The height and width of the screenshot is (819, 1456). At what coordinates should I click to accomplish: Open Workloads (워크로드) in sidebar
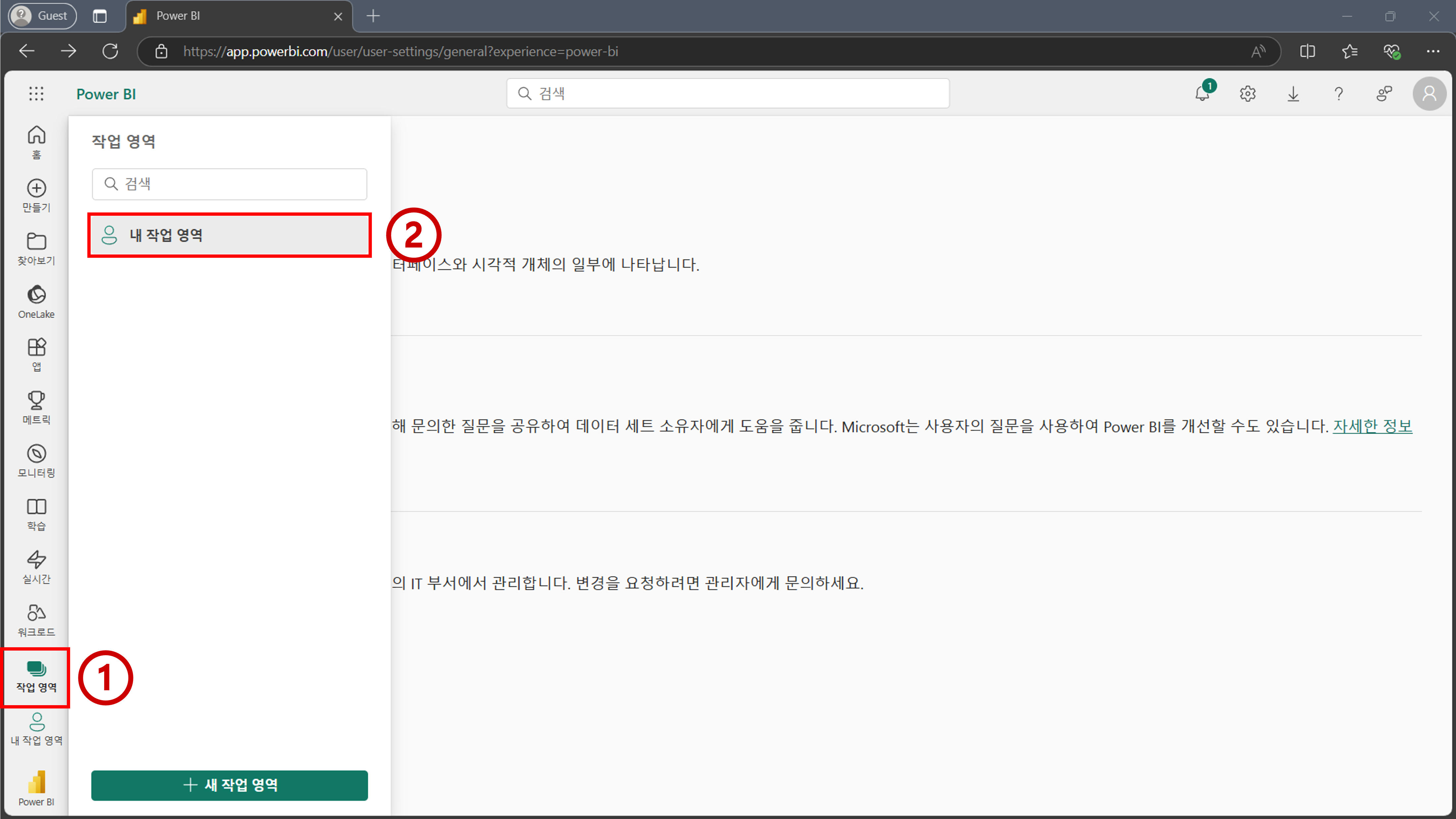(x=36, y=620)
